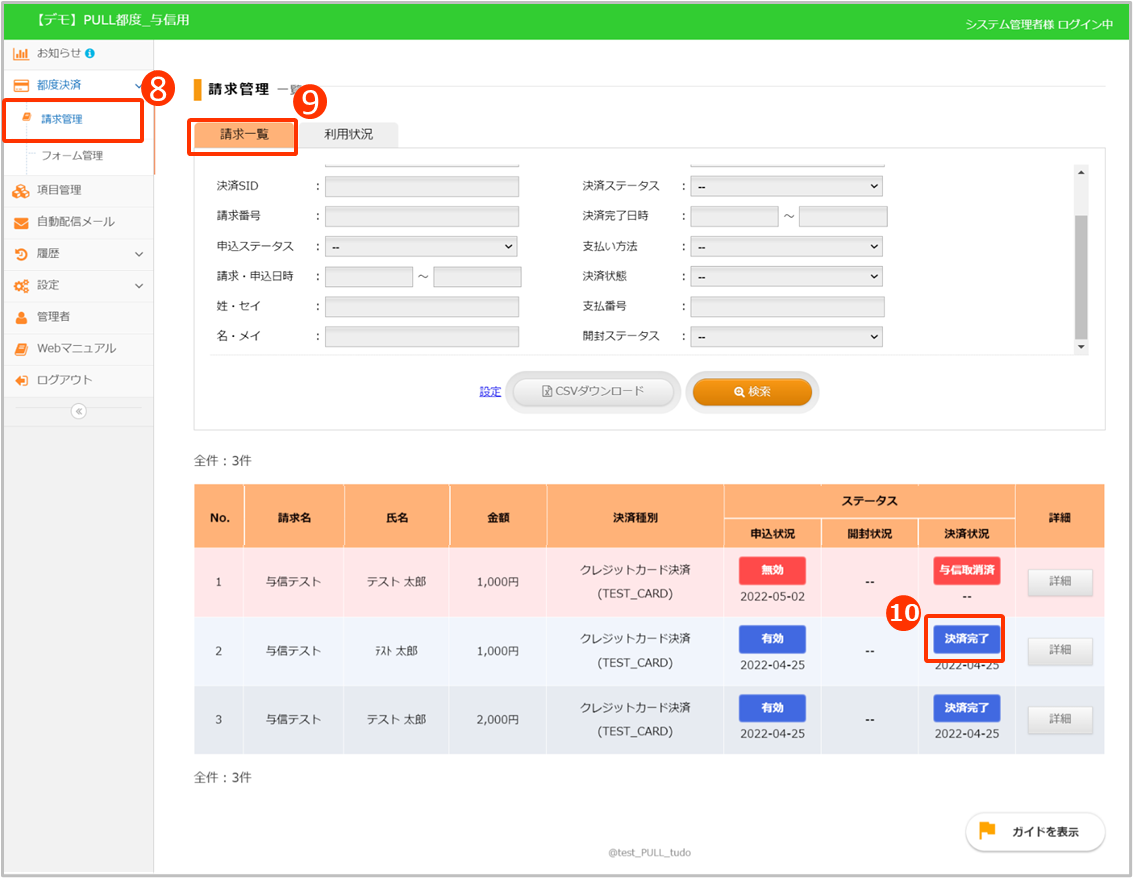
Task: Select the 請求一覧 tab
Action: tap(244, 134)
